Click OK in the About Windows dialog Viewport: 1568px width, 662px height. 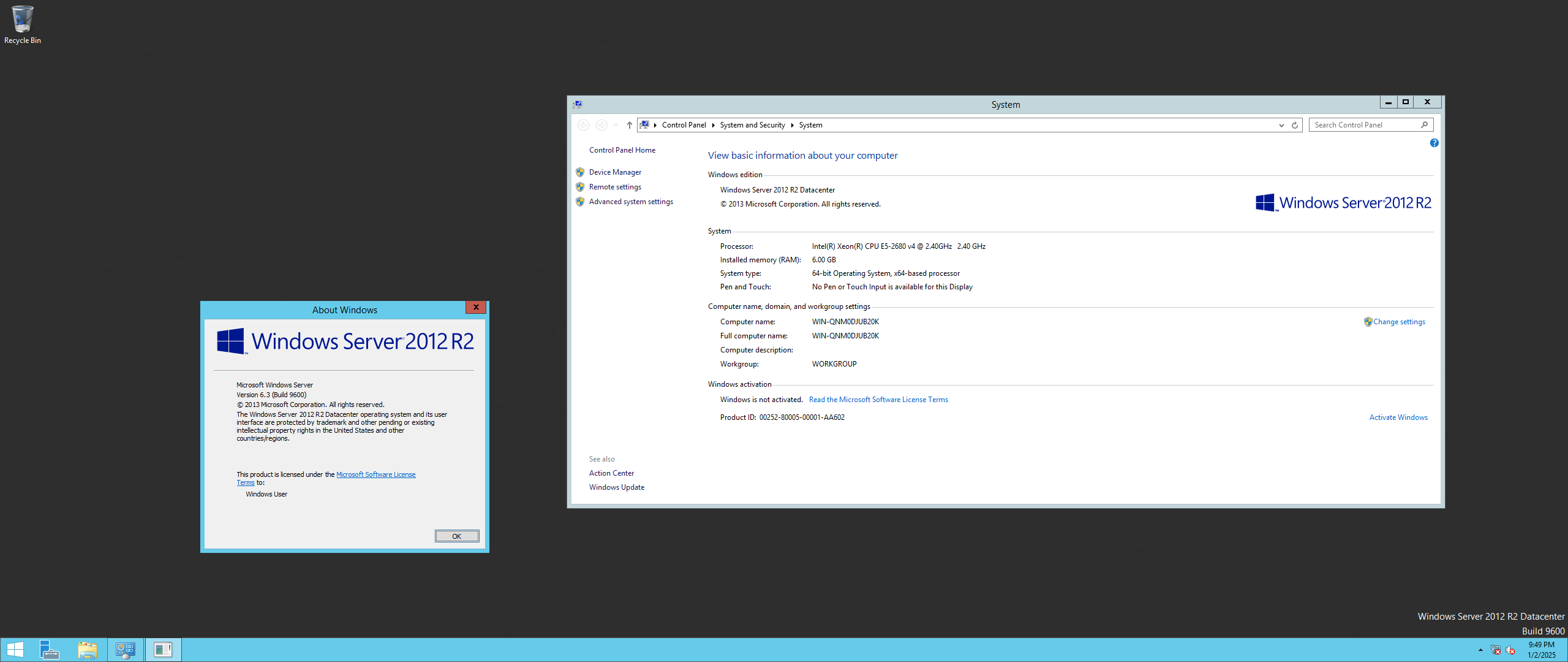coord(456,536)
